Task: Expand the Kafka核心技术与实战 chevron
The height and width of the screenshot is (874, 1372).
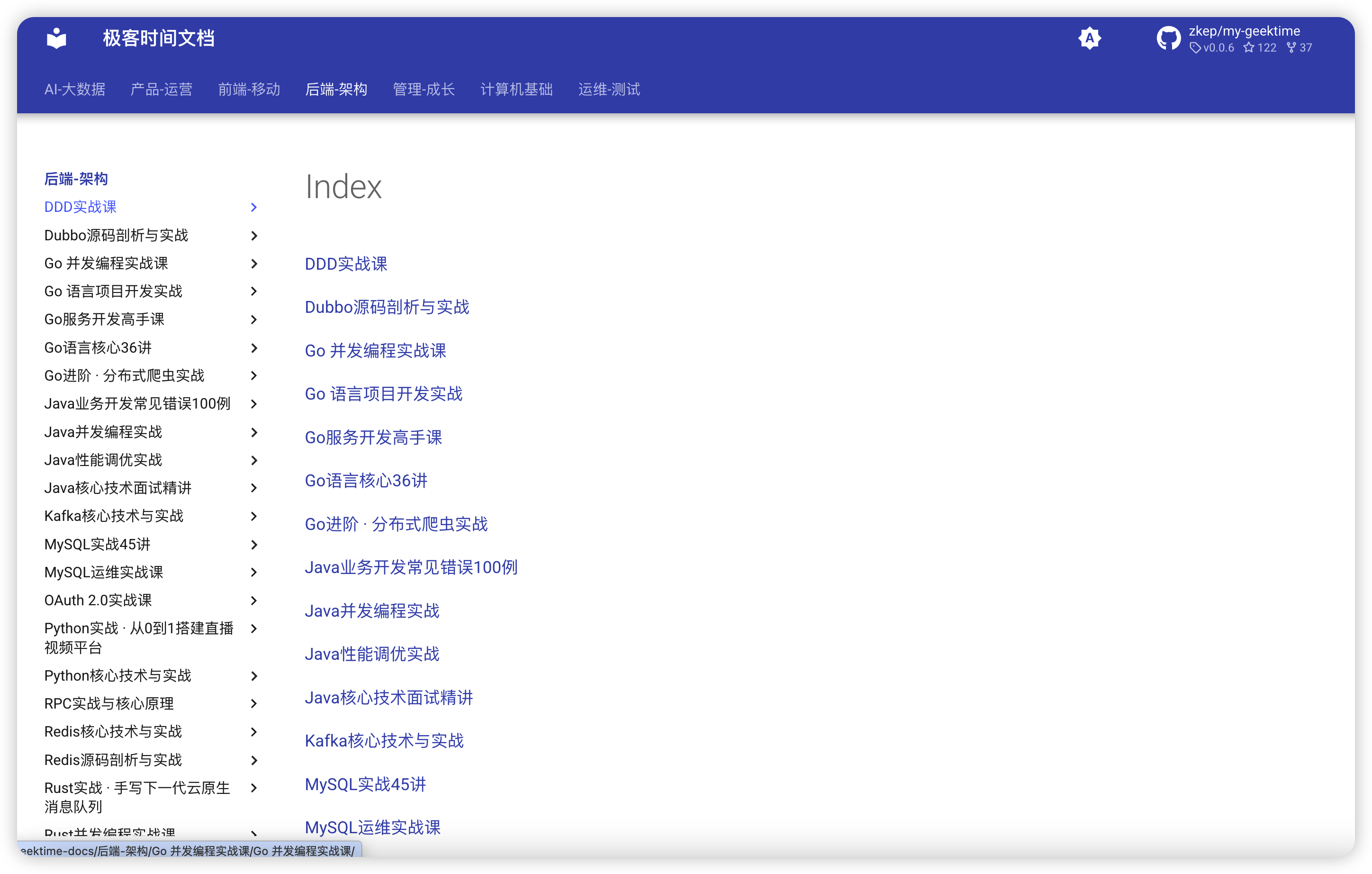Action: (x=254, y=517)
